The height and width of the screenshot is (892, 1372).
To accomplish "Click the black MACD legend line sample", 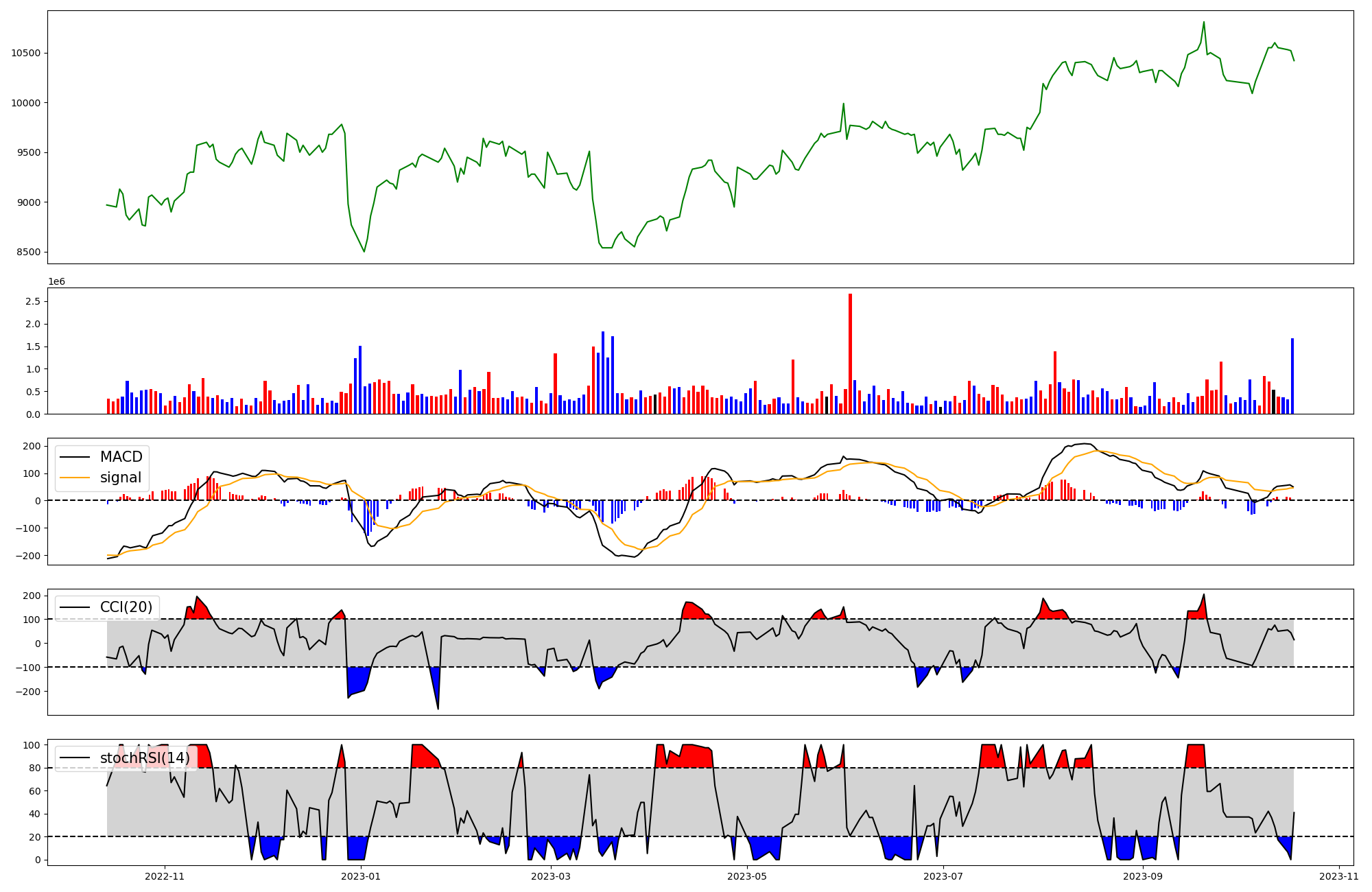I will (75, 457).
